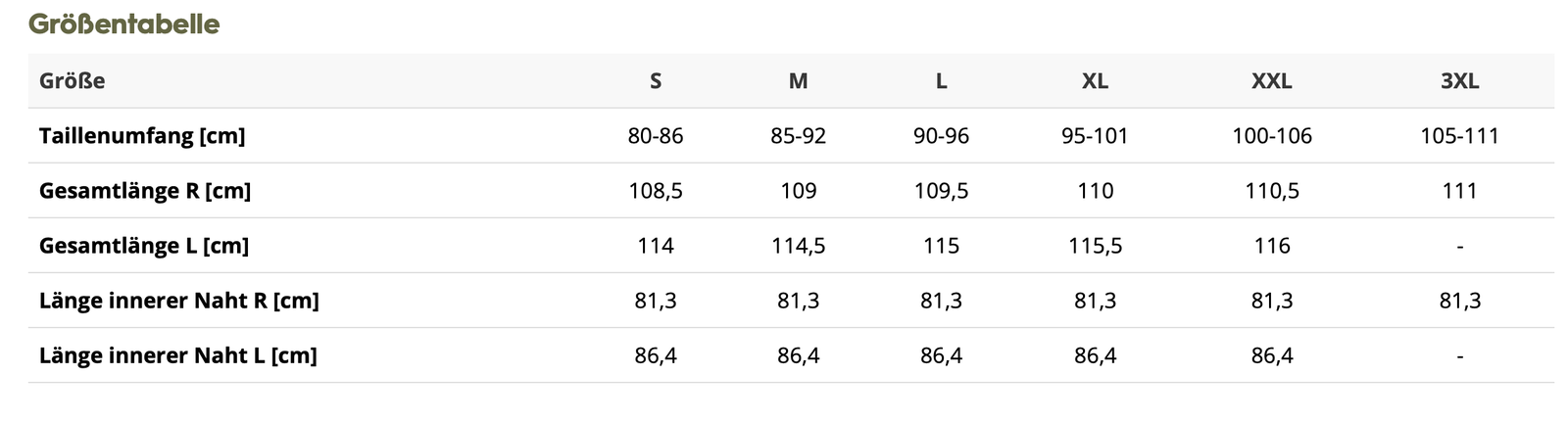
Task: Click the XL size column header
Action: [x=1096, y=80]
